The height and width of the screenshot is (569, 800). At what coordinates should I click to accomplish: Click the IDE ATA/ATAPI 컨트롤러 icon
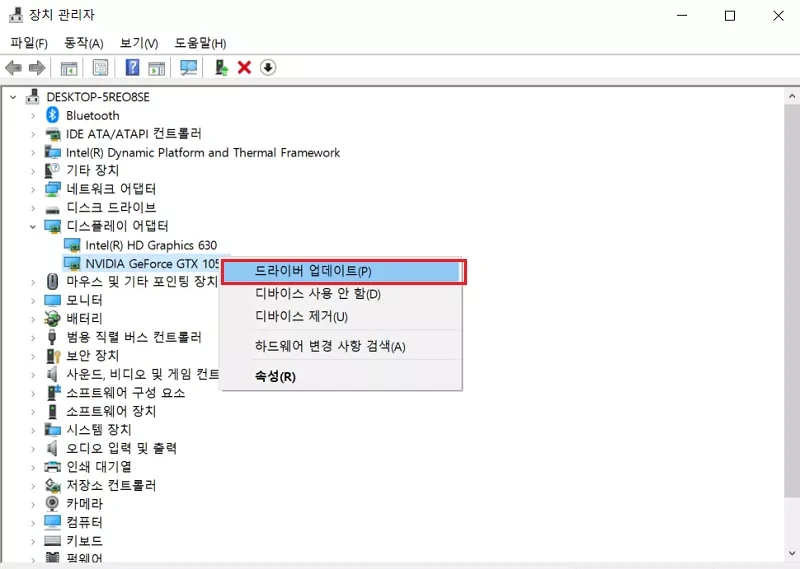pyautogui.click(x=53, y=134)
